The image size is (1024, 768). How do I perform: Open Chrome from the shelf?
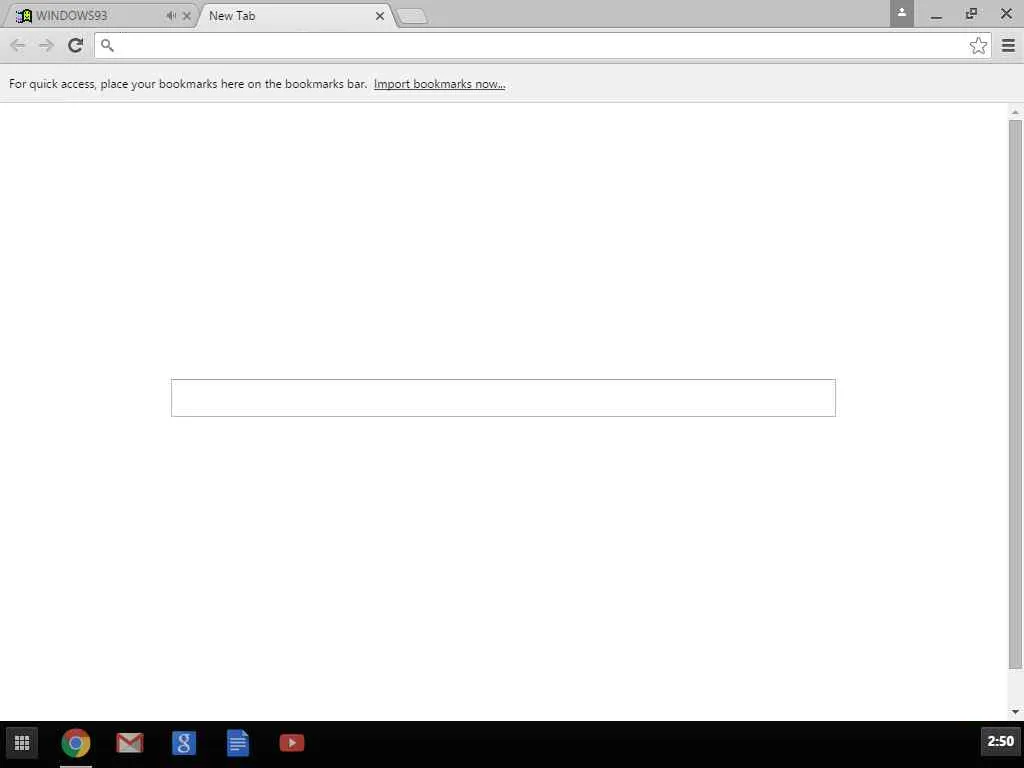(76, 743)
